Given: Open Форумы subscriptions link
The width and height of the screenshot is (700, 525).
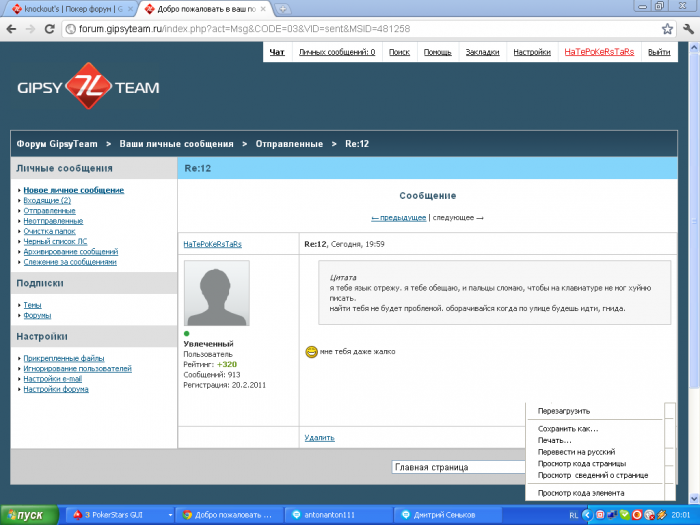Looking at the screenshot, I should coord(37,315).
